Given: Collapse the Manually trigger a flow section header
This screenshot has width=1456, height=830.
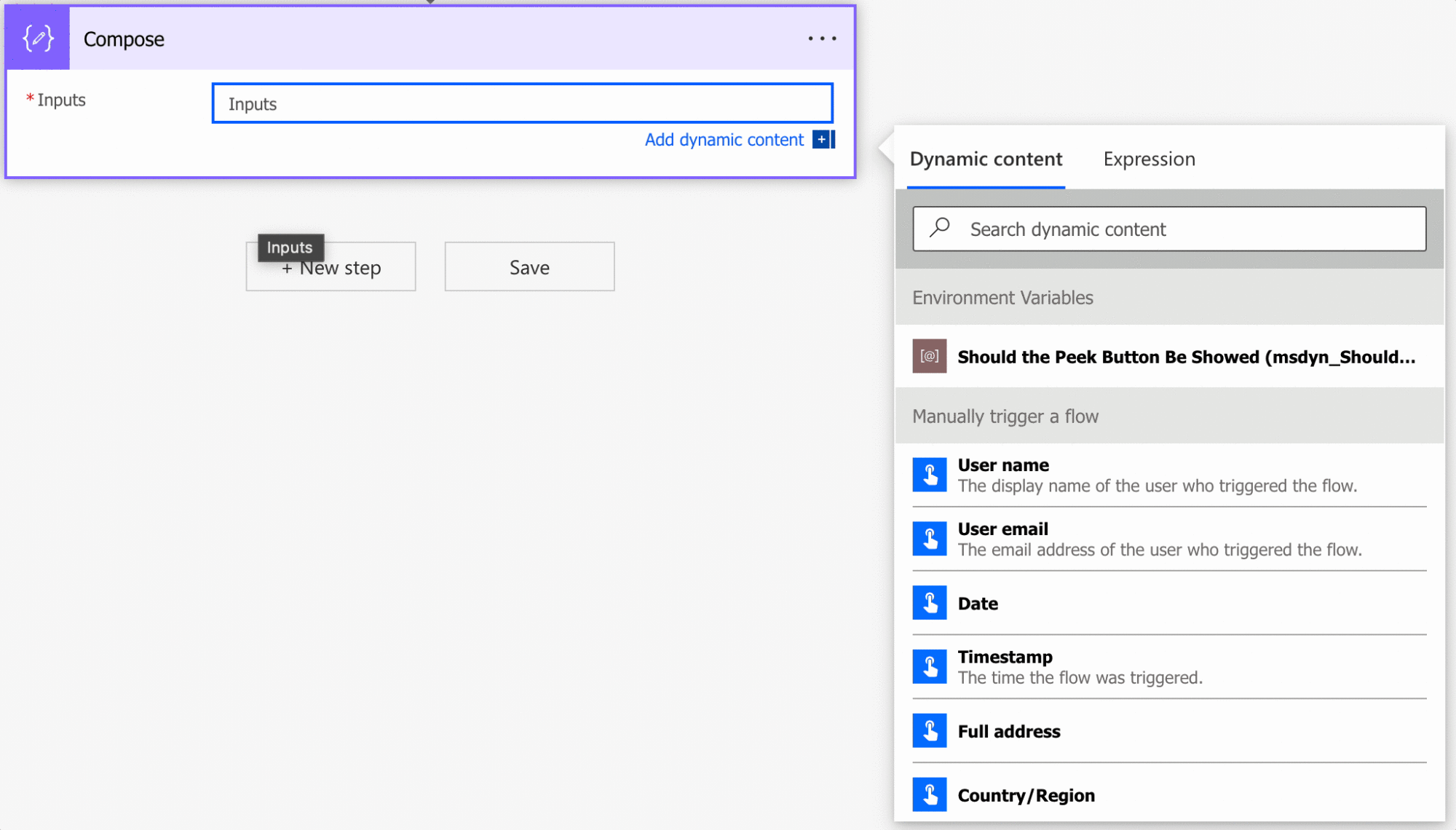Looking at the screenshot, I should [x=1005, y=416].
